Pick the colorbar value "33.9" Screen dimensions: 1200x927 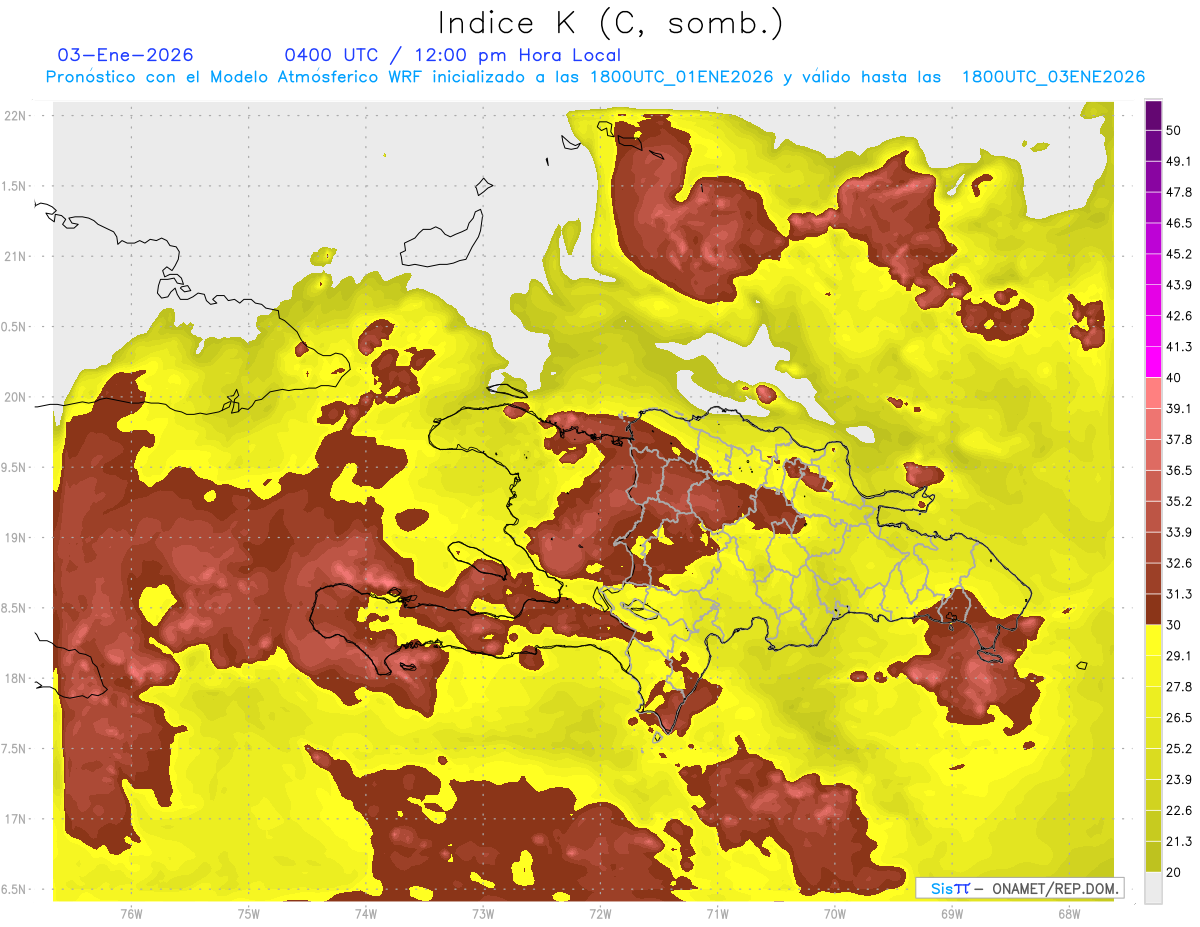click(1178, 532)
